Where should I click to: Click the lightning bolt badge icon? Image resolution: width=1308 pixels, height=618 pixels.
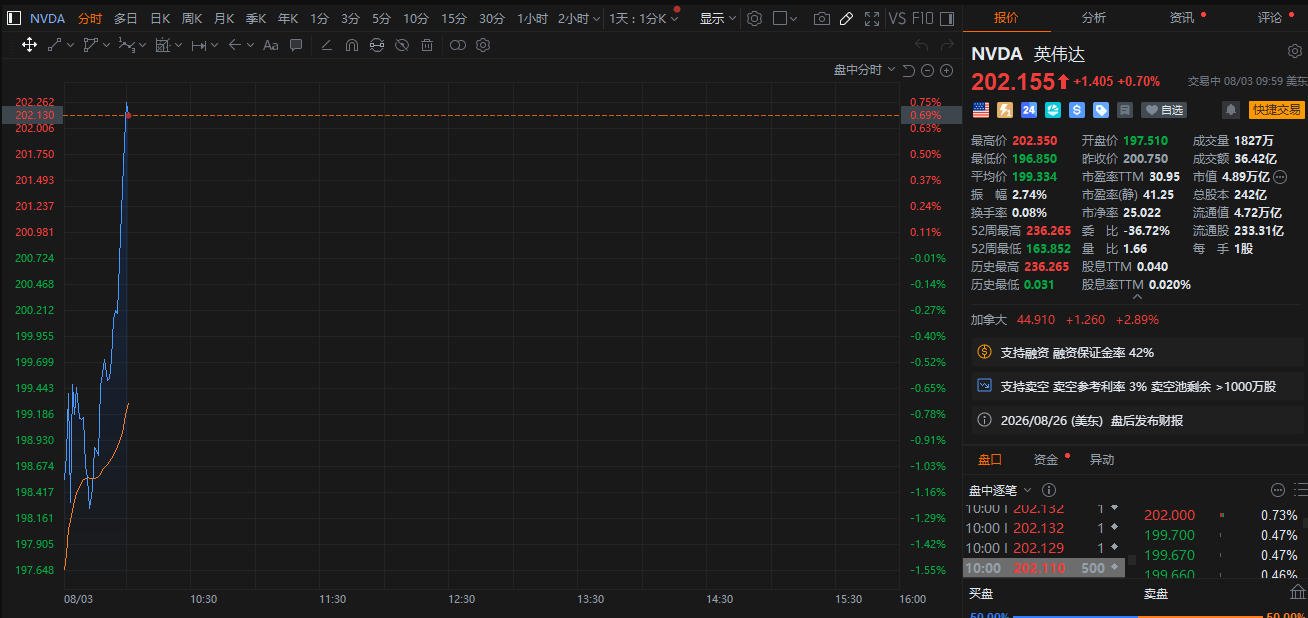point(1004,110)
